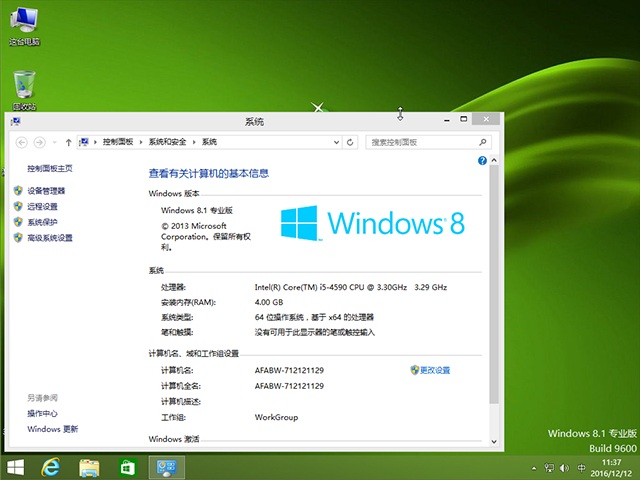
Task: Select Windows 8.1 专业版 edition text
Action: [197, 210]
